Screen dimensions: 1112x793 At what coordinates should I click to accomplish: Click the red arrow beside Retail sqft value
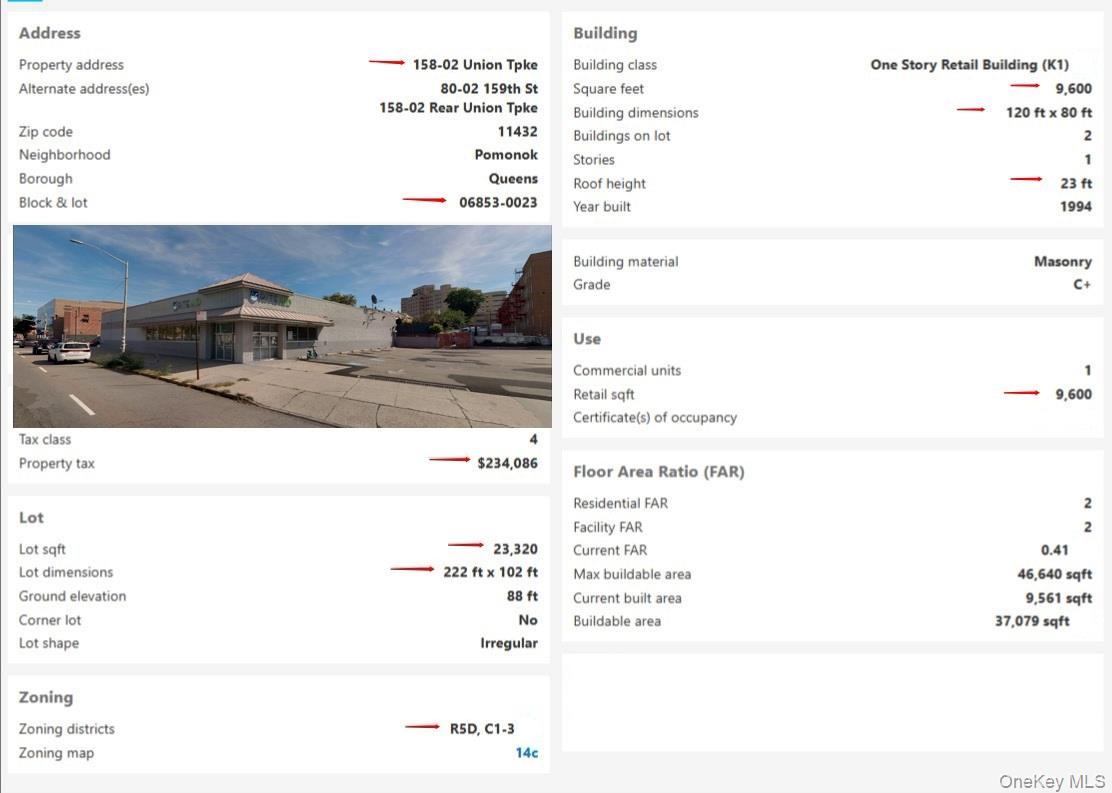pyautogui.click(x=1022, y=393)
